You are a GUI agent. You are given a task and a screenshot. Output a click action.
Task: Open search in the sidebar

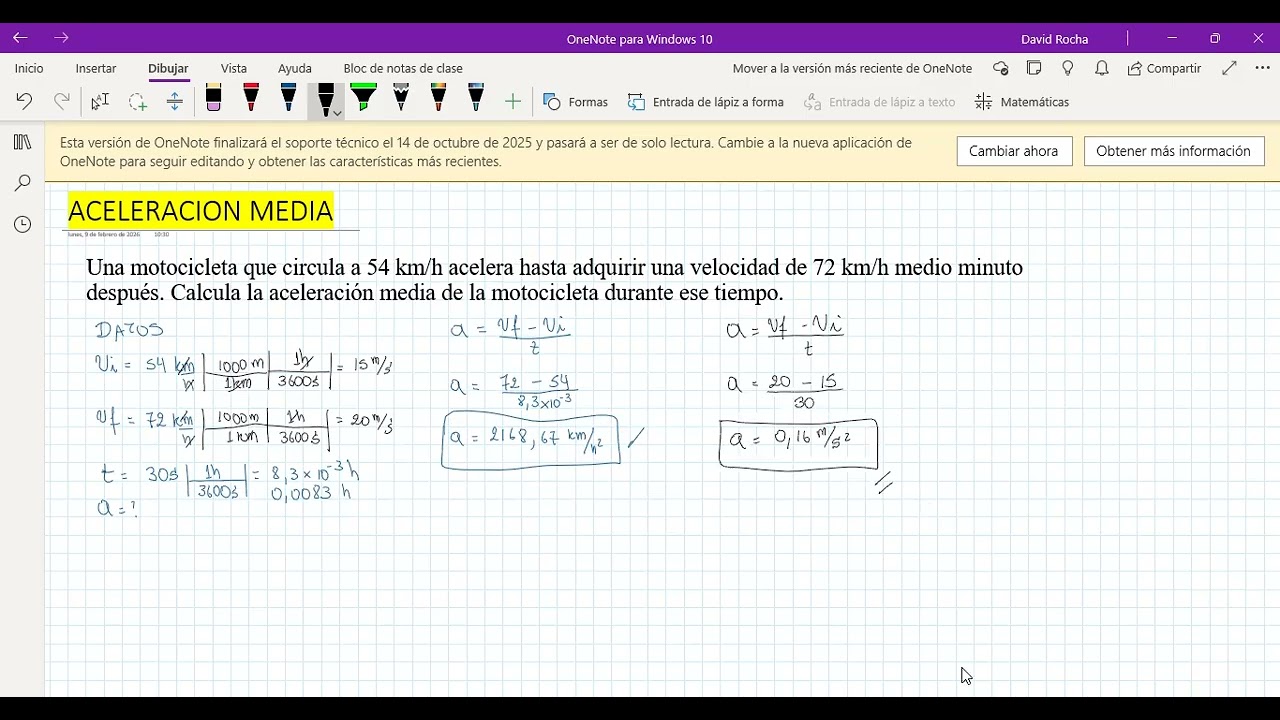pos(22,183)
